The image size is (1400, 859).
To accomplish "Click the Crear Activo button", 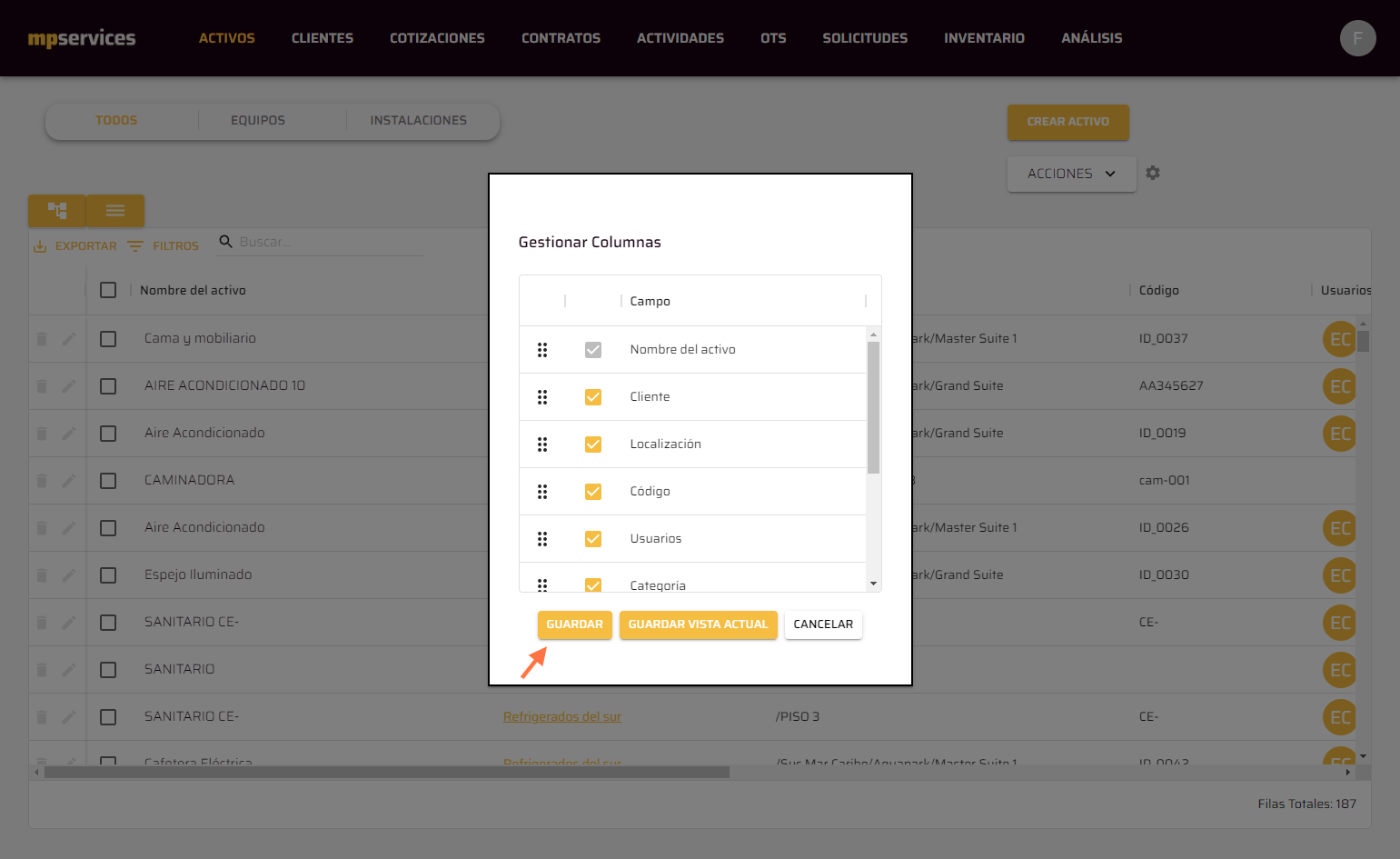I will point(1067,122).
